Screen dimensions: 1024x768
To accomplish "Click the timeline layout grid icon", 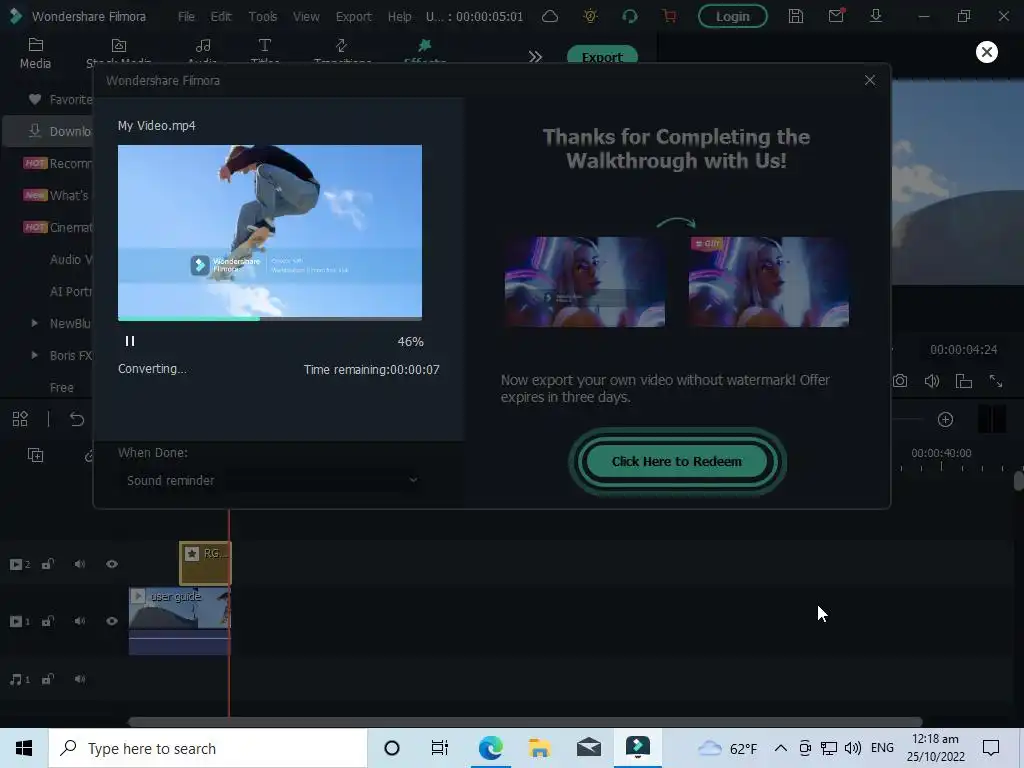I will pyautogui.click(x=20, y=419).
